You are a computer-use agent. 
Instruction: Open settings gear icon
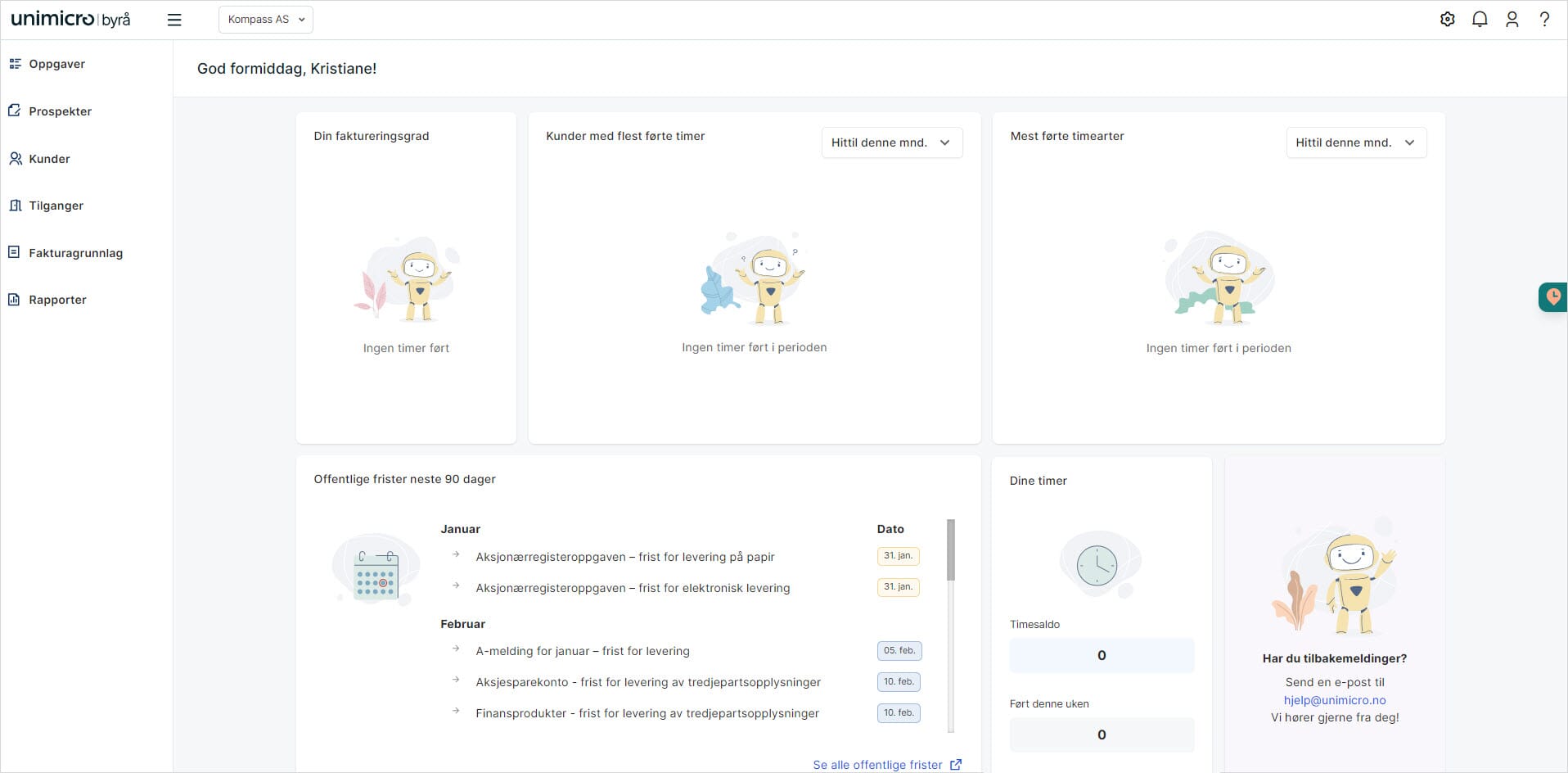(x=1447, y=20)
